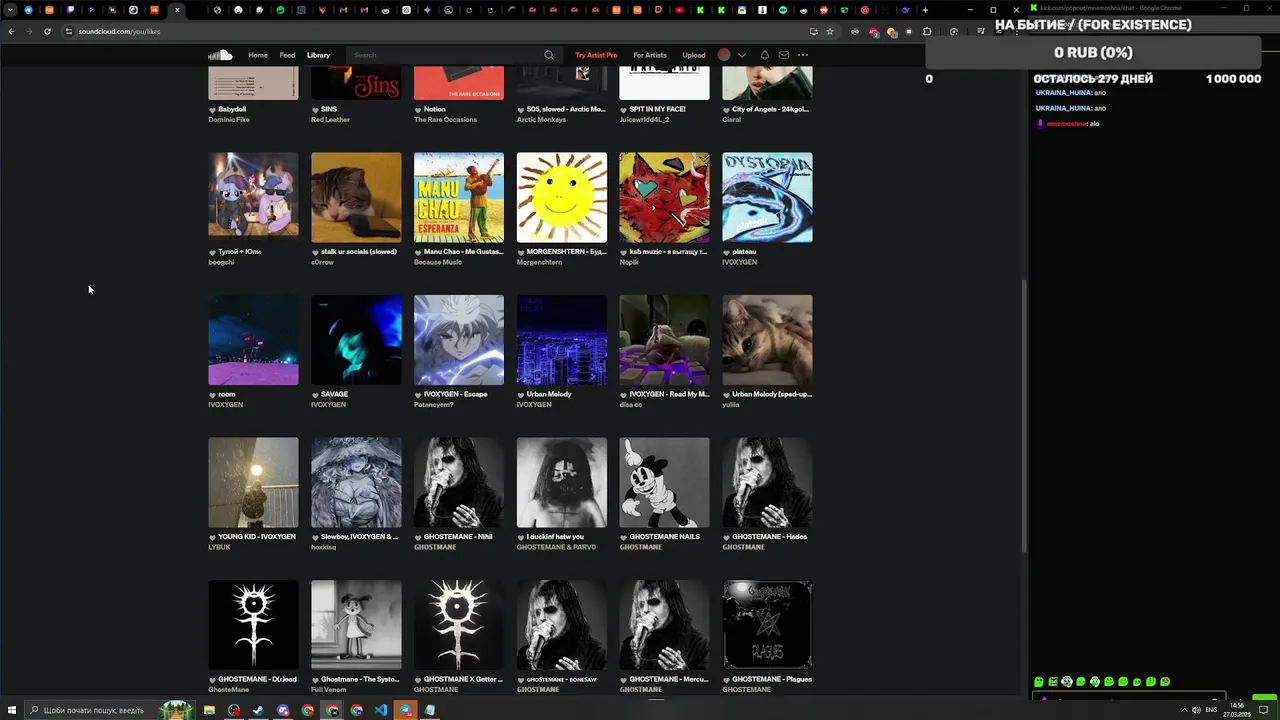
Task: Open the notifications bell
Action: pyautogui.click(x=765, y=55)
